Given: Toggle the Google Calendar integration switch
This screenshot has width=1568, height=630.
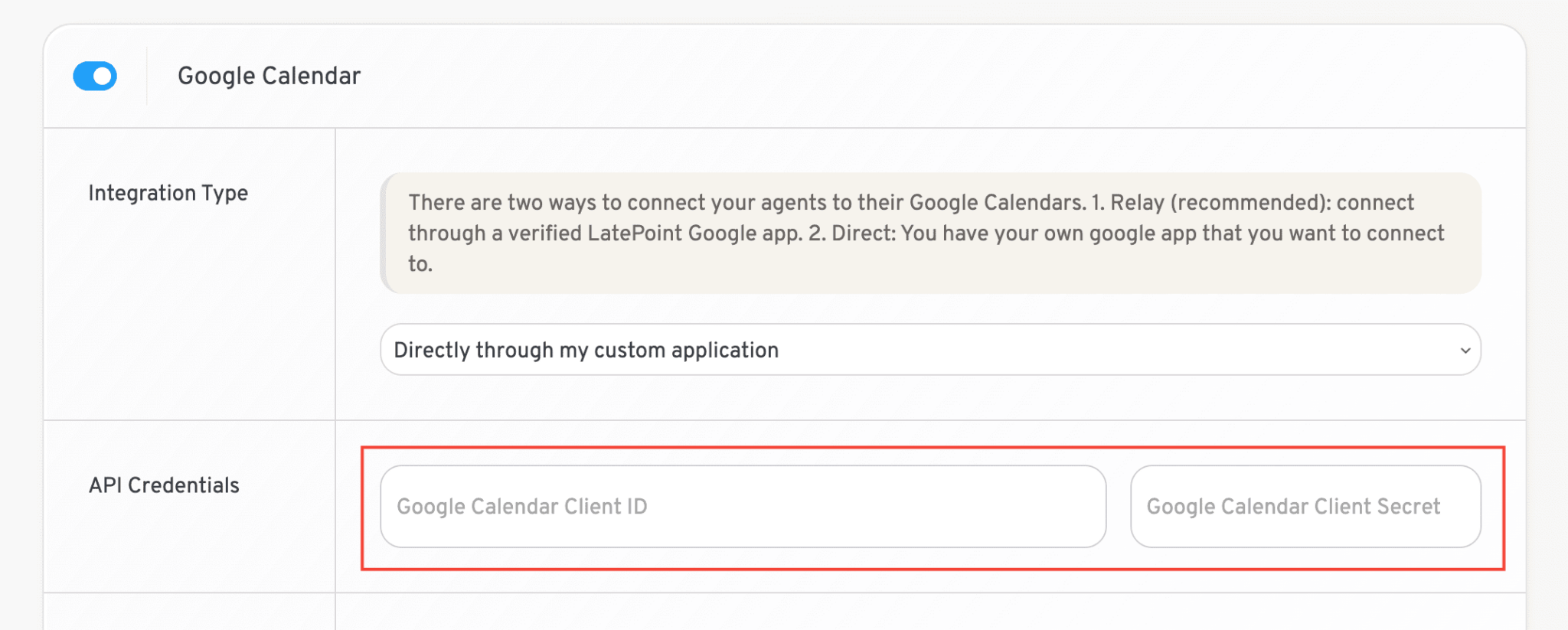Looking at the screenshot, I should coord(94,75).
